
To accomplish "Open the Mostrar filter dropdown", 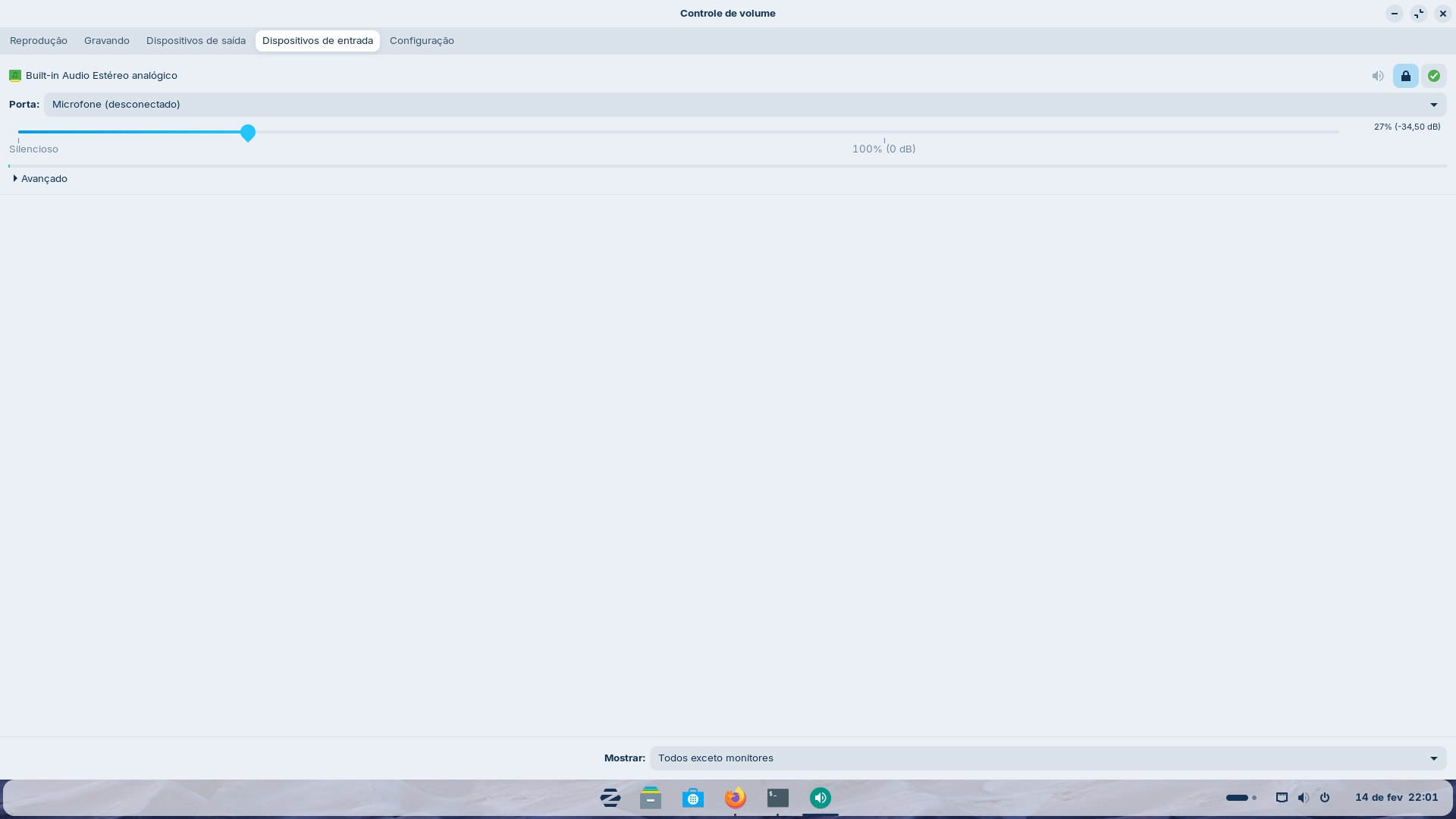I will tap(1047, 758).
